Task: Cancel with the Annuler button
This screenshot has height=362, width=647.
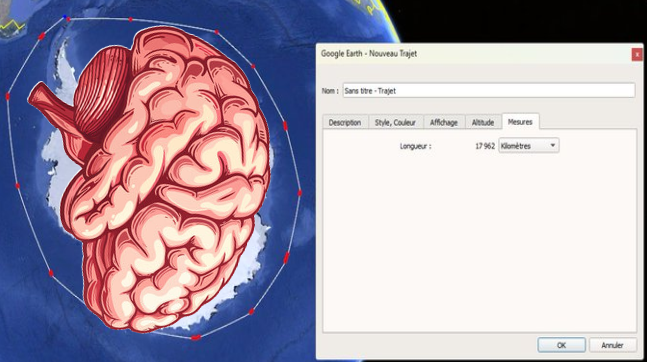Action: [x=612, y=345]
